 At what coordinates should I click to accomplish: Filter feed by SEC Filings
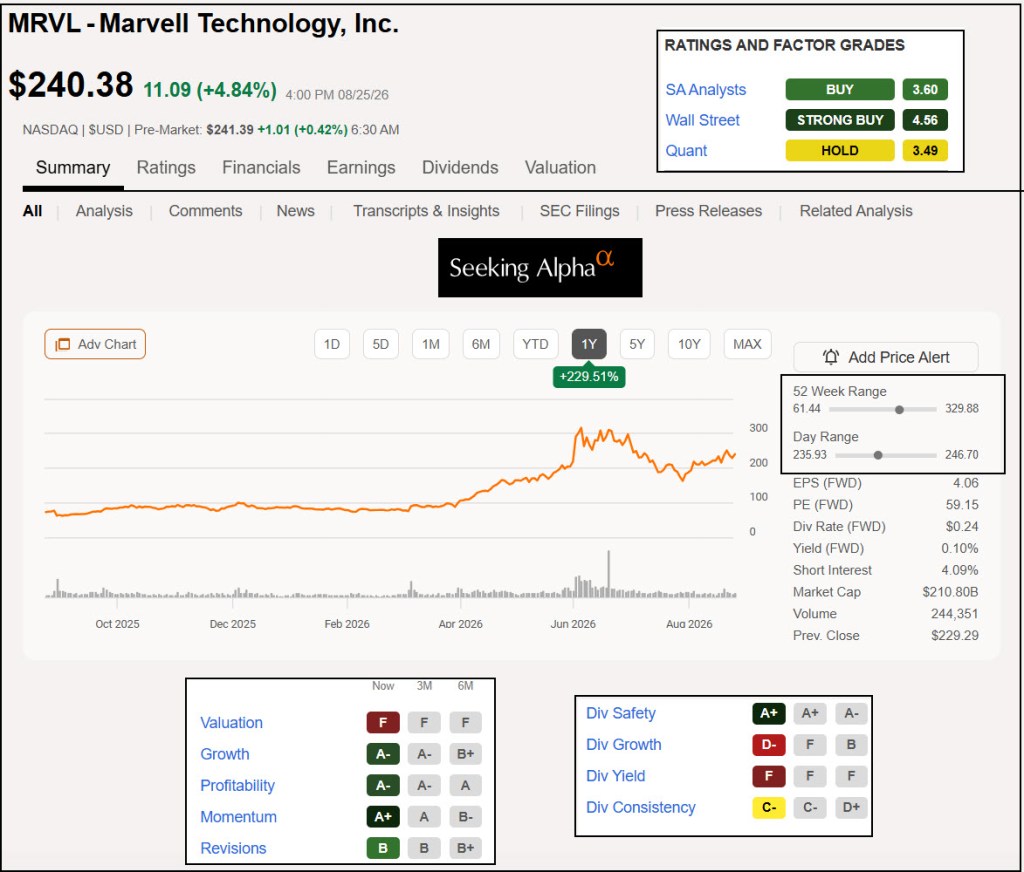point(579,211)
